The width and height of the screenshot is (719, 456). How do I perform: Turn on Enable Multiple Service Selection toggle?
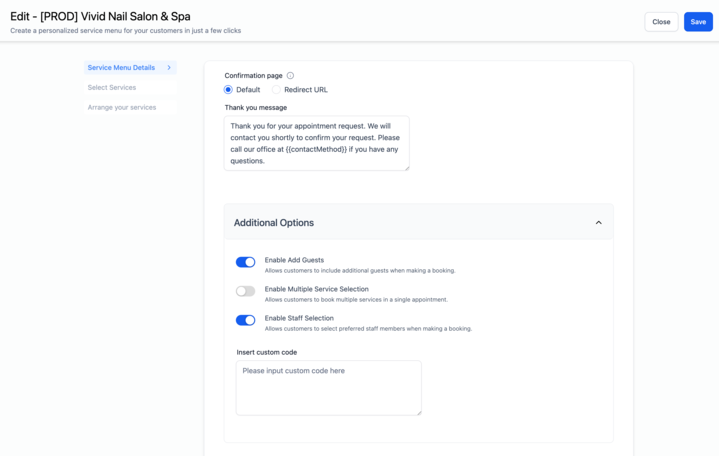245,291
